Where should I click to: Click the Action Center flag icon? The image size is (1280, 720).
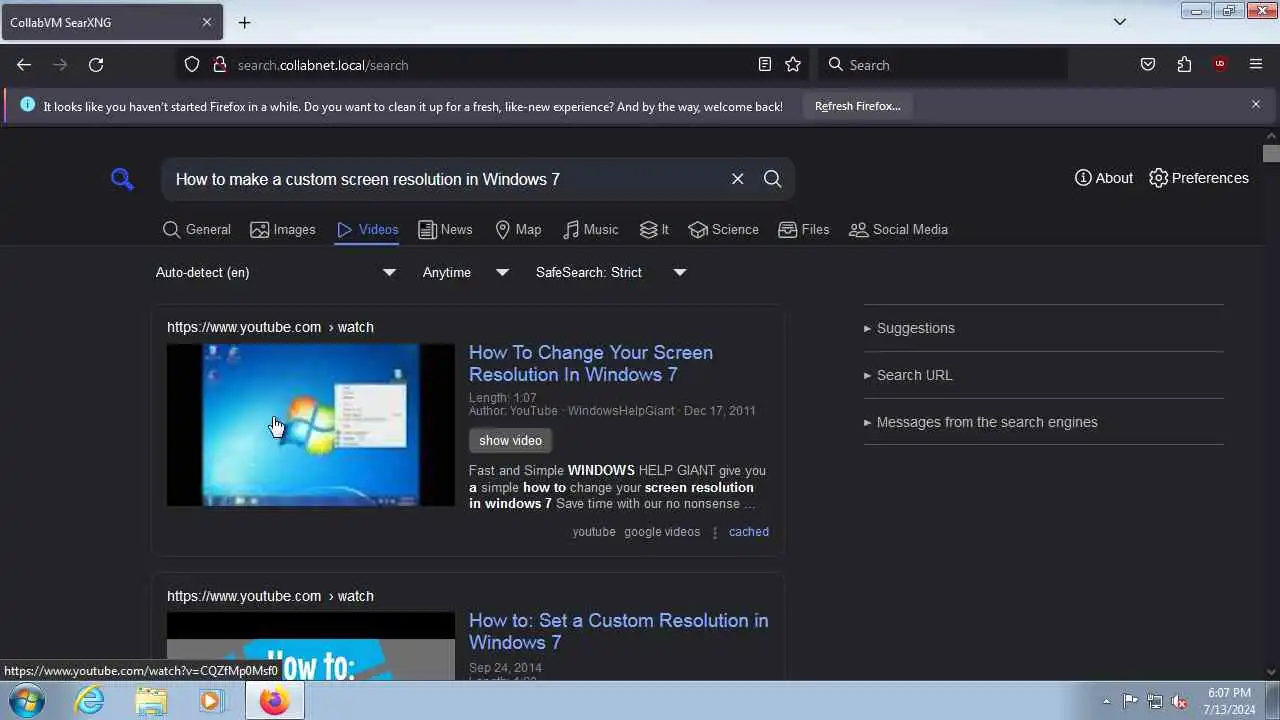pos(1130,701)
